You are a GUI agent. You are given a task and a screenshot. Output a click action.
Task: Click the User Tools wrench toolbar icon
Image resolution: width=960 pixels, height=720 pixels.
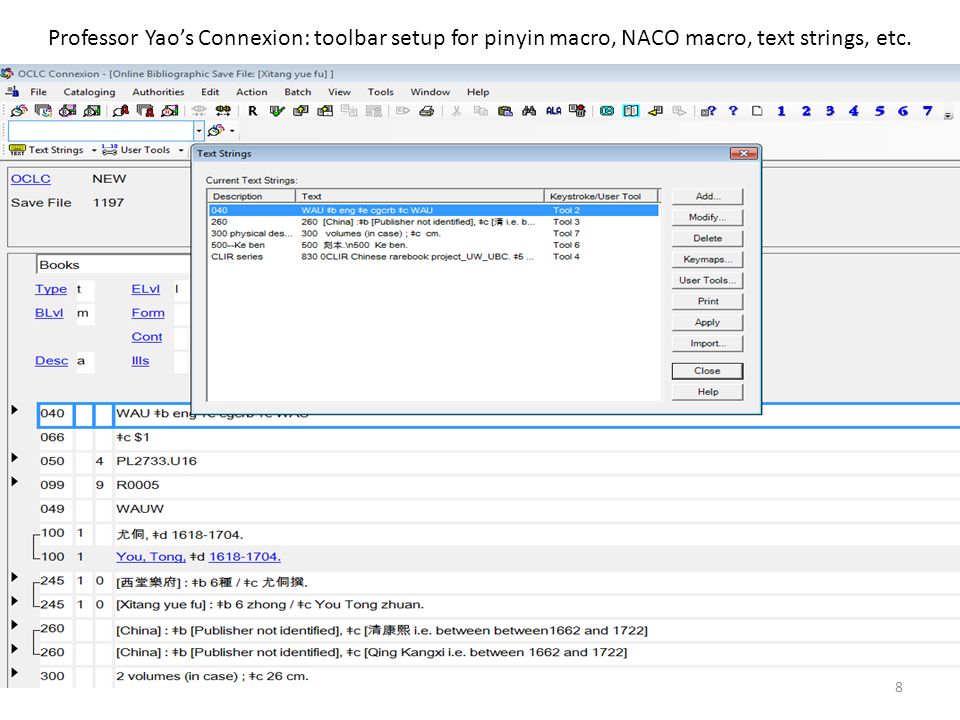click(x=110, y=149)
